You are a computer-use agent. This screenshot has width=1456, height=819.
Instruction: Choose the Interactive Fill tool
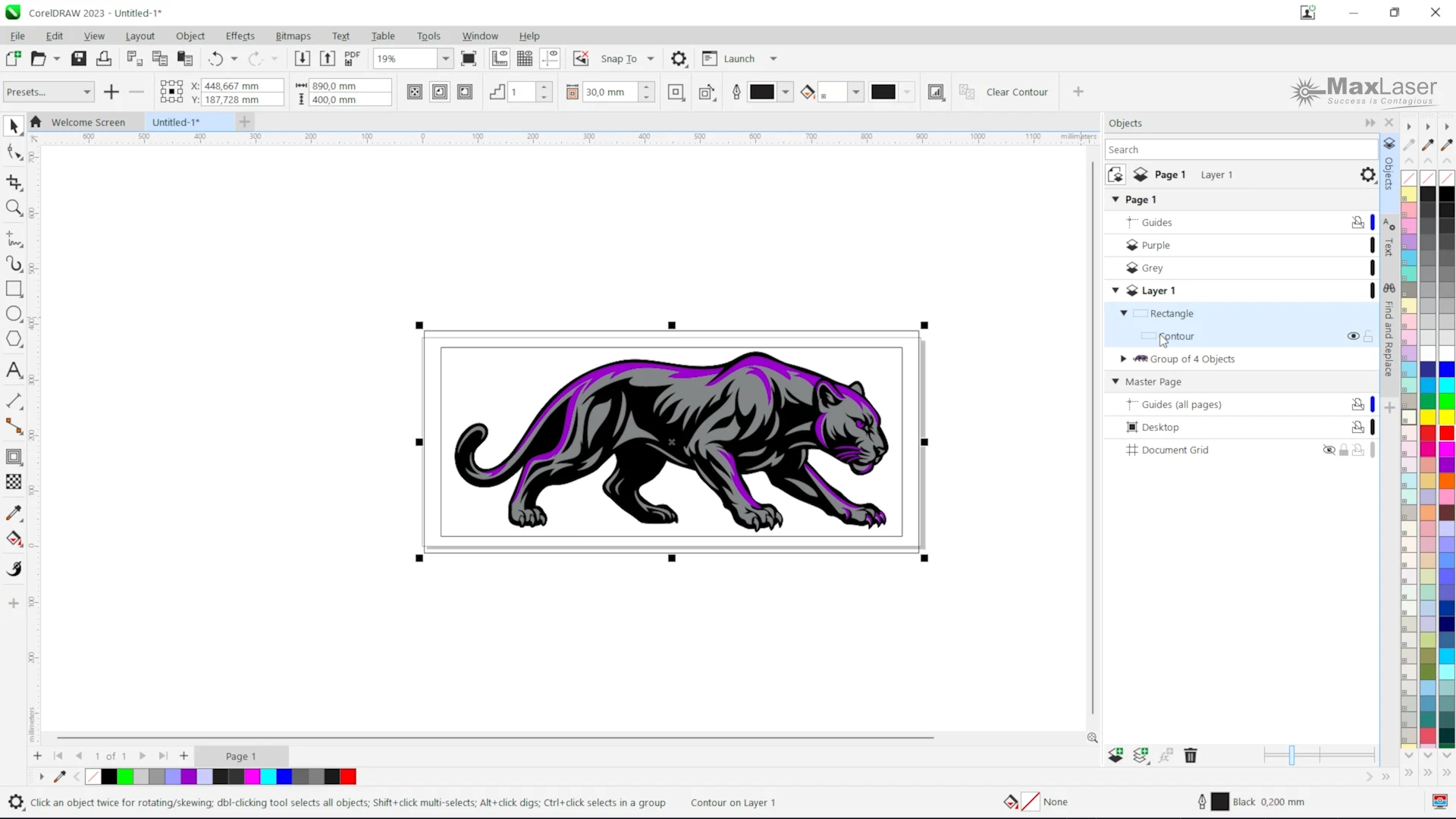(x=14, y=539)
